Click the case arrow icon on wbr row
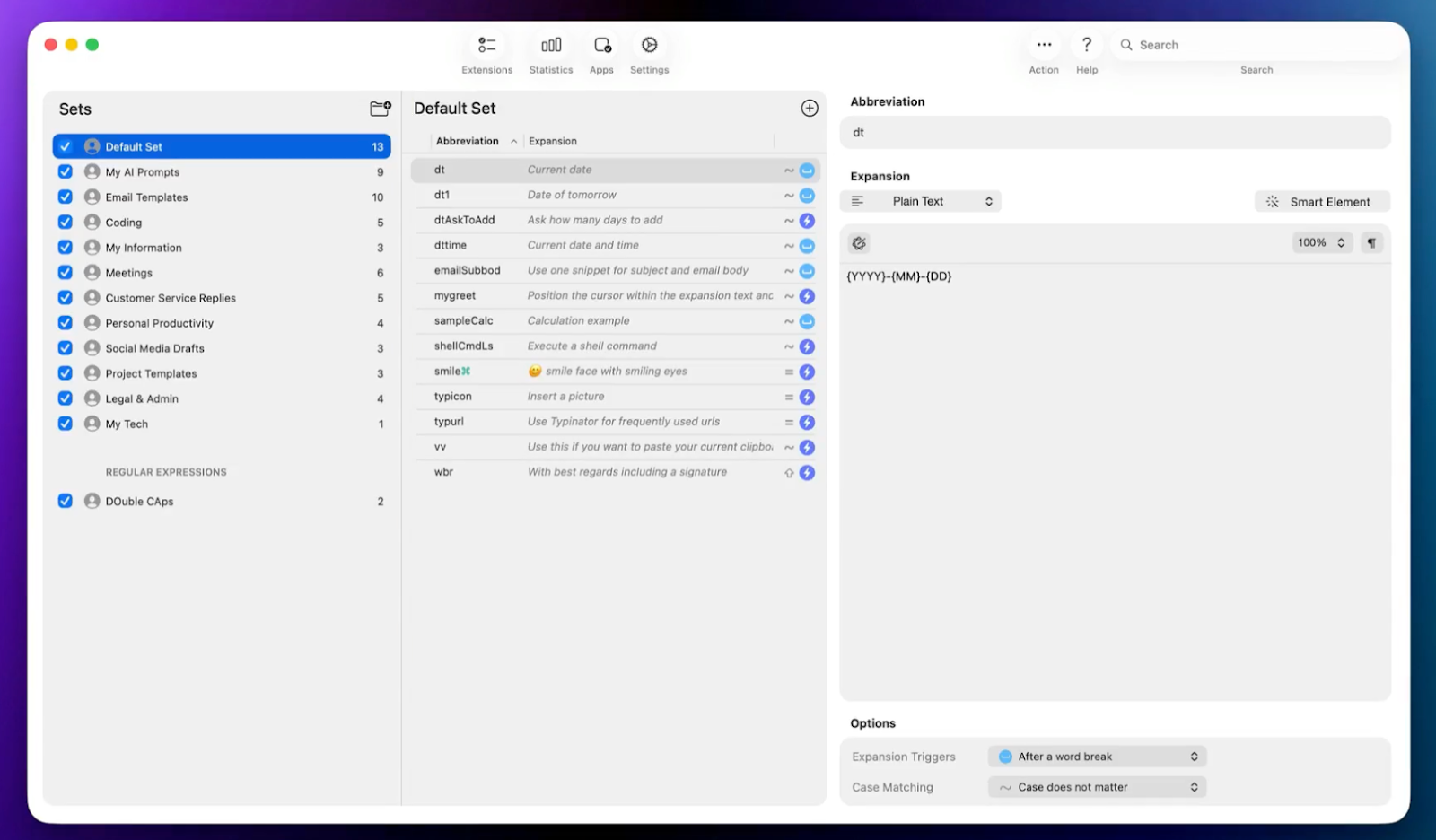Viewport: 1436px width, 840px height. click(x=789, y=472)
